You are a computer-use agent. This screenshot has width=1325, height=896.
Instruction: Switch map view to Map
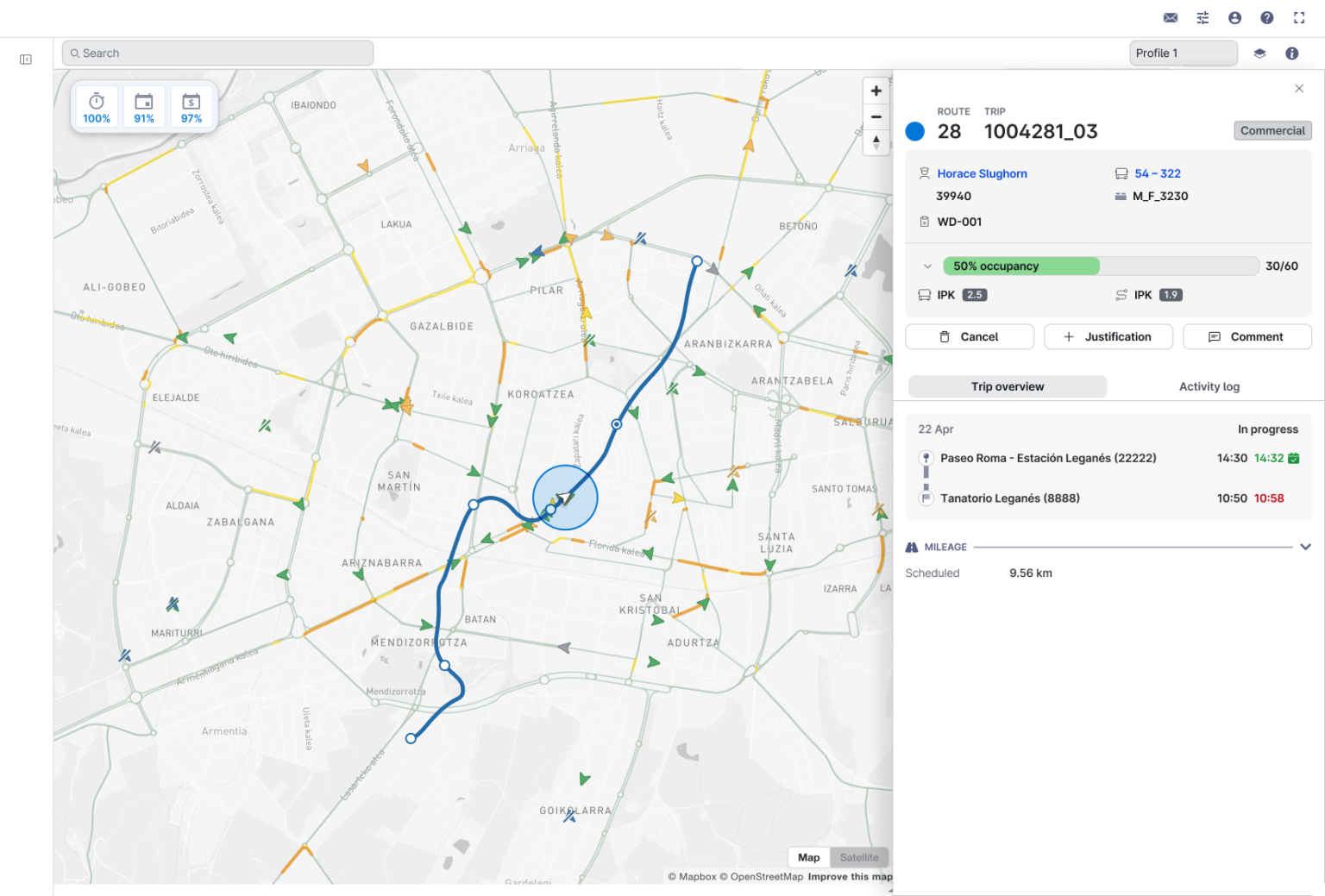point(809,857)
